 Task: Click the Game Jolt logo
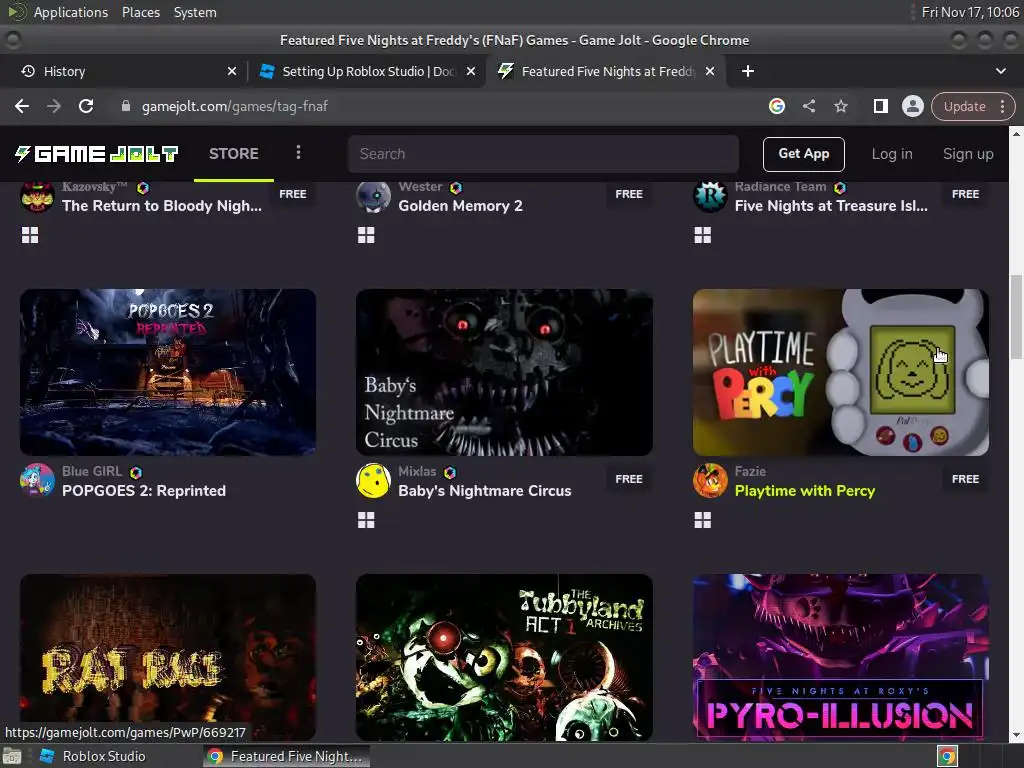(x=97, y=154)
